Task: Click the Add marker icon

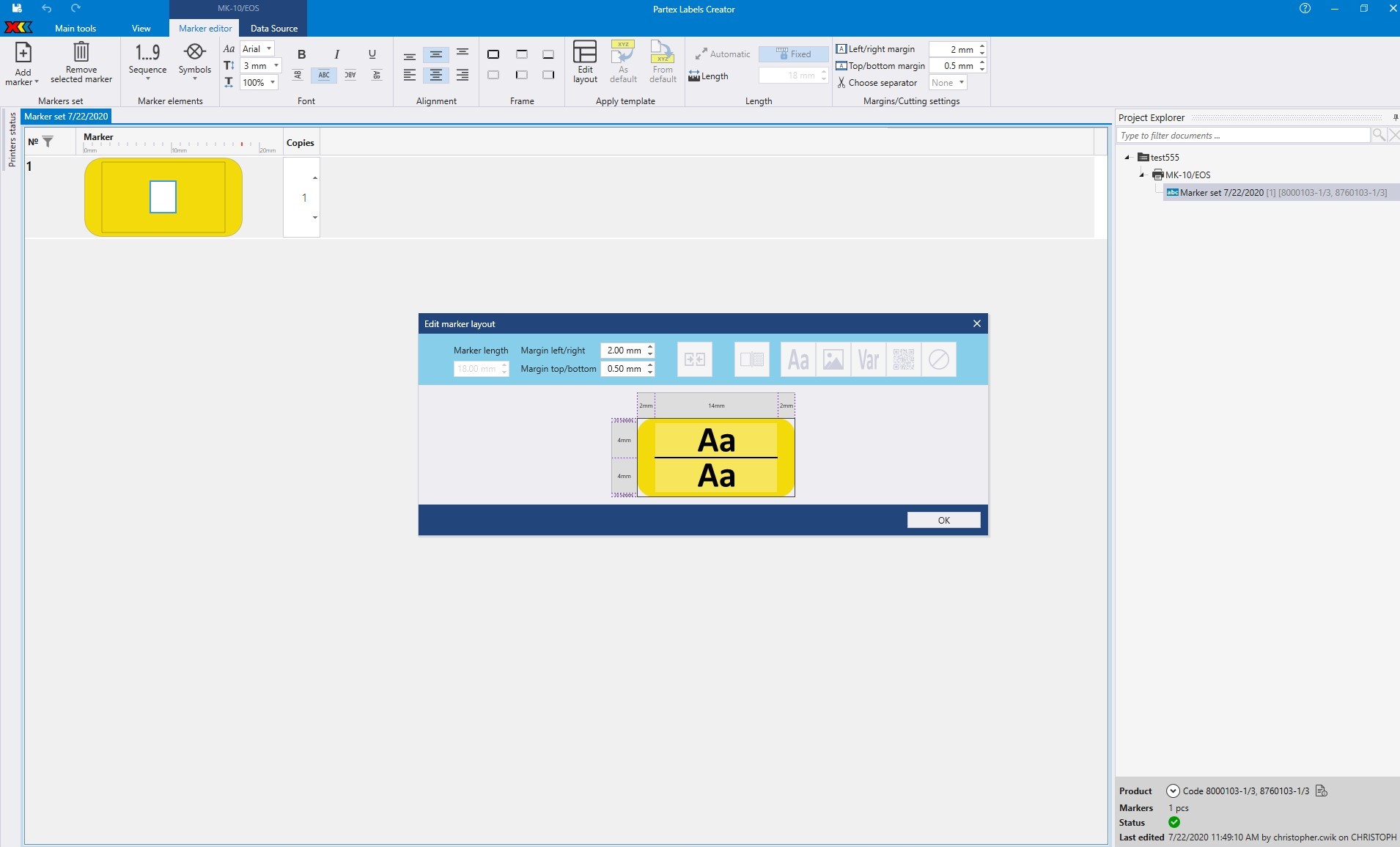Action: click(23, 53)
